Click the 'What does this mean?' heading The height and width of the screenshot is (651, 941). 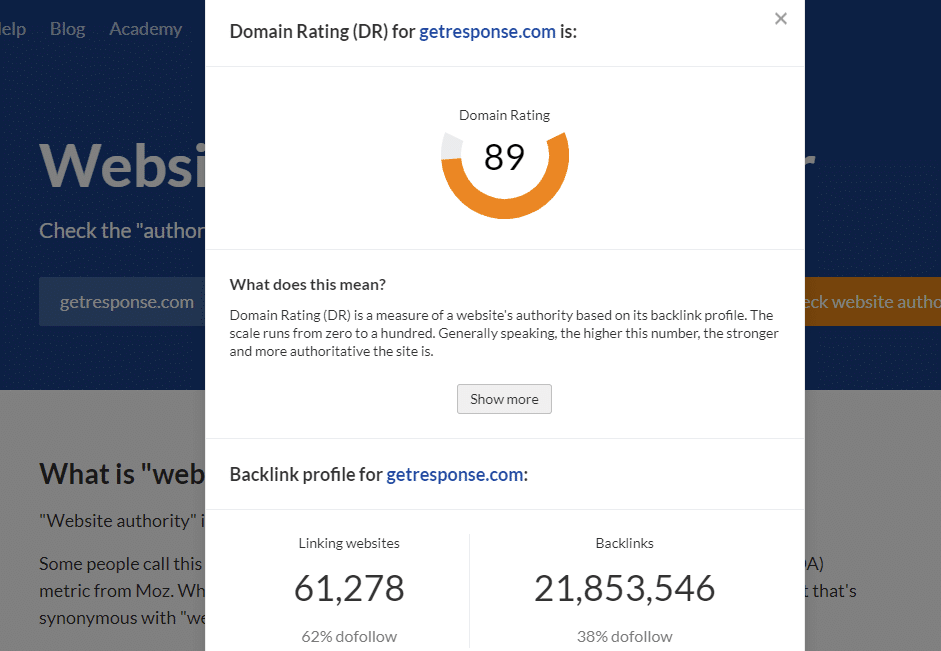point(307,284)
